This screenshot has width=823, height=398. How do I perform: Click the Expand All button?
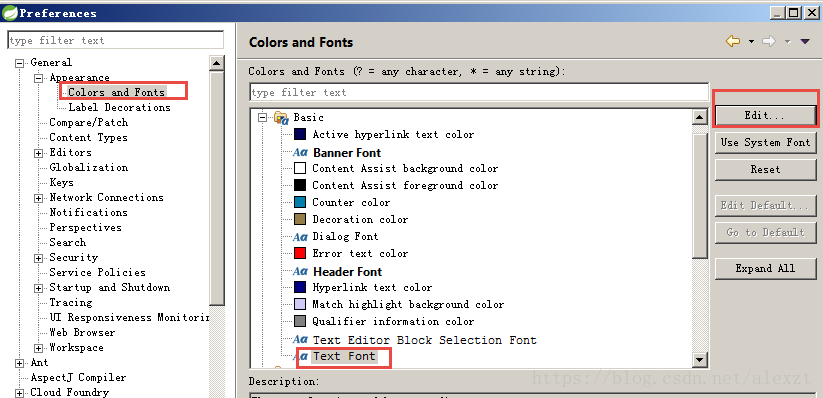[765, 268]
